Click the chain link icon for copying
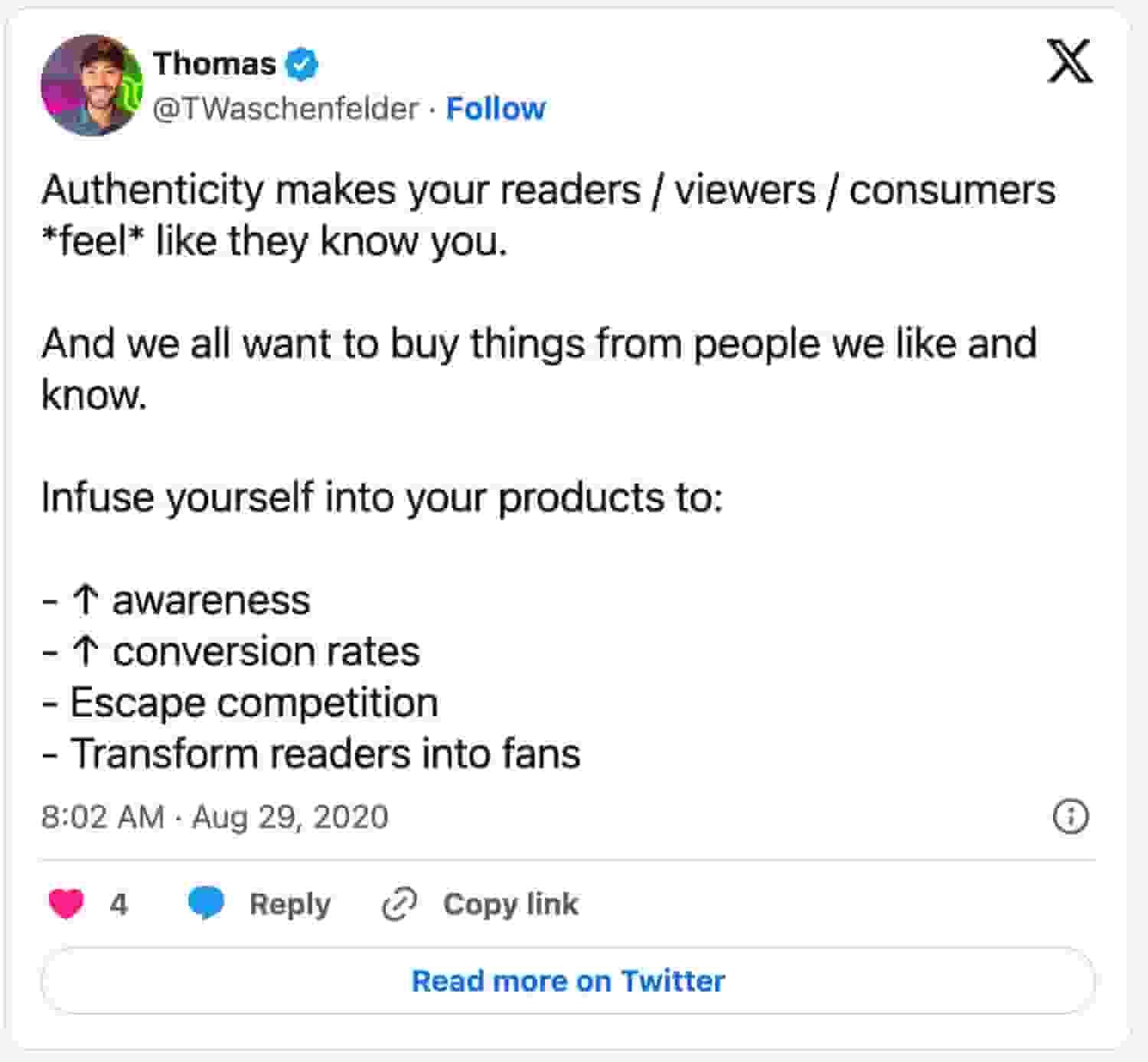This screenshot has height=1062, width=1148. coord(399,904)
